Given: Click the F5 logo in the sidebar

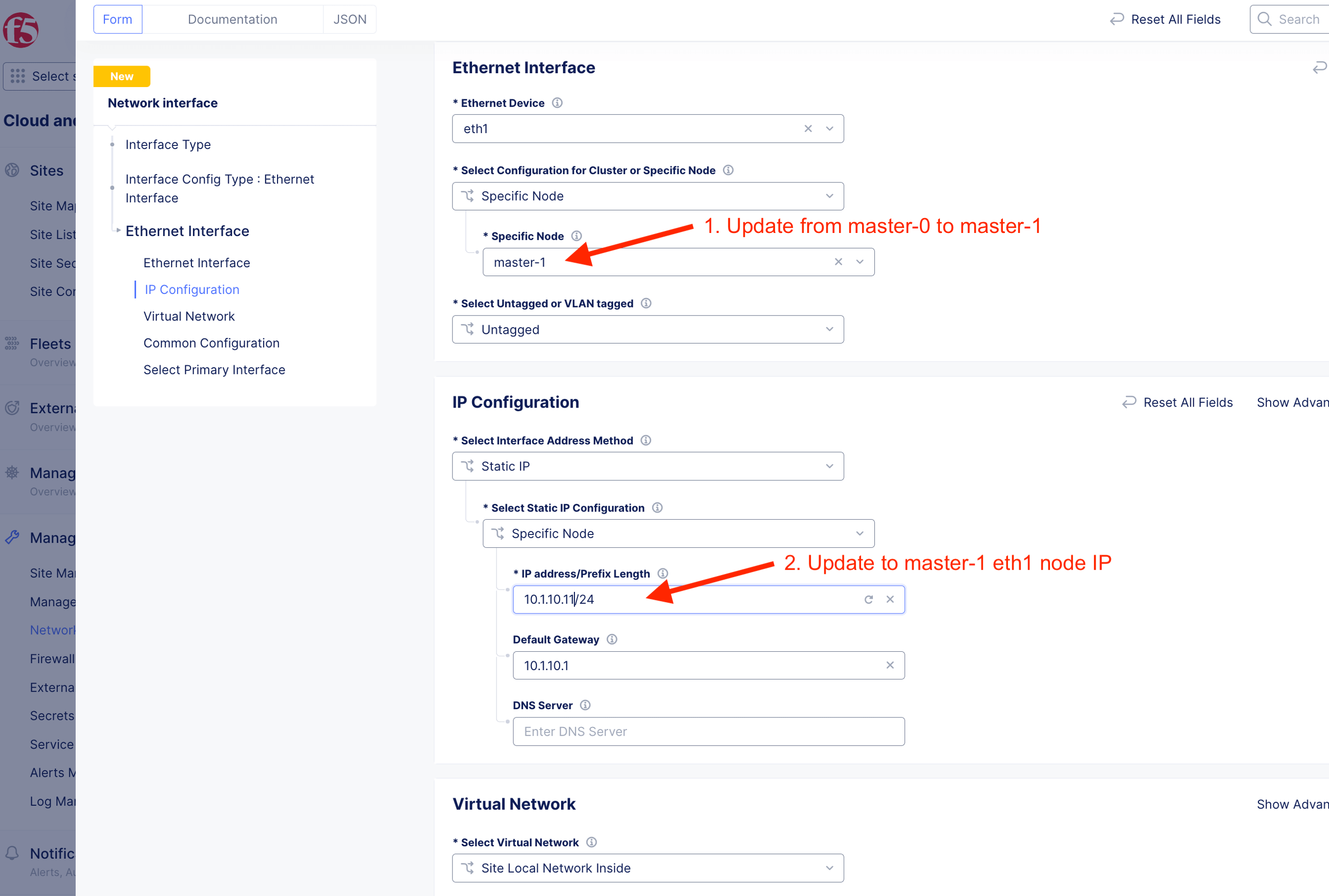Looking at the screenshot, I should pyautogui.click(x=21, y=30).
